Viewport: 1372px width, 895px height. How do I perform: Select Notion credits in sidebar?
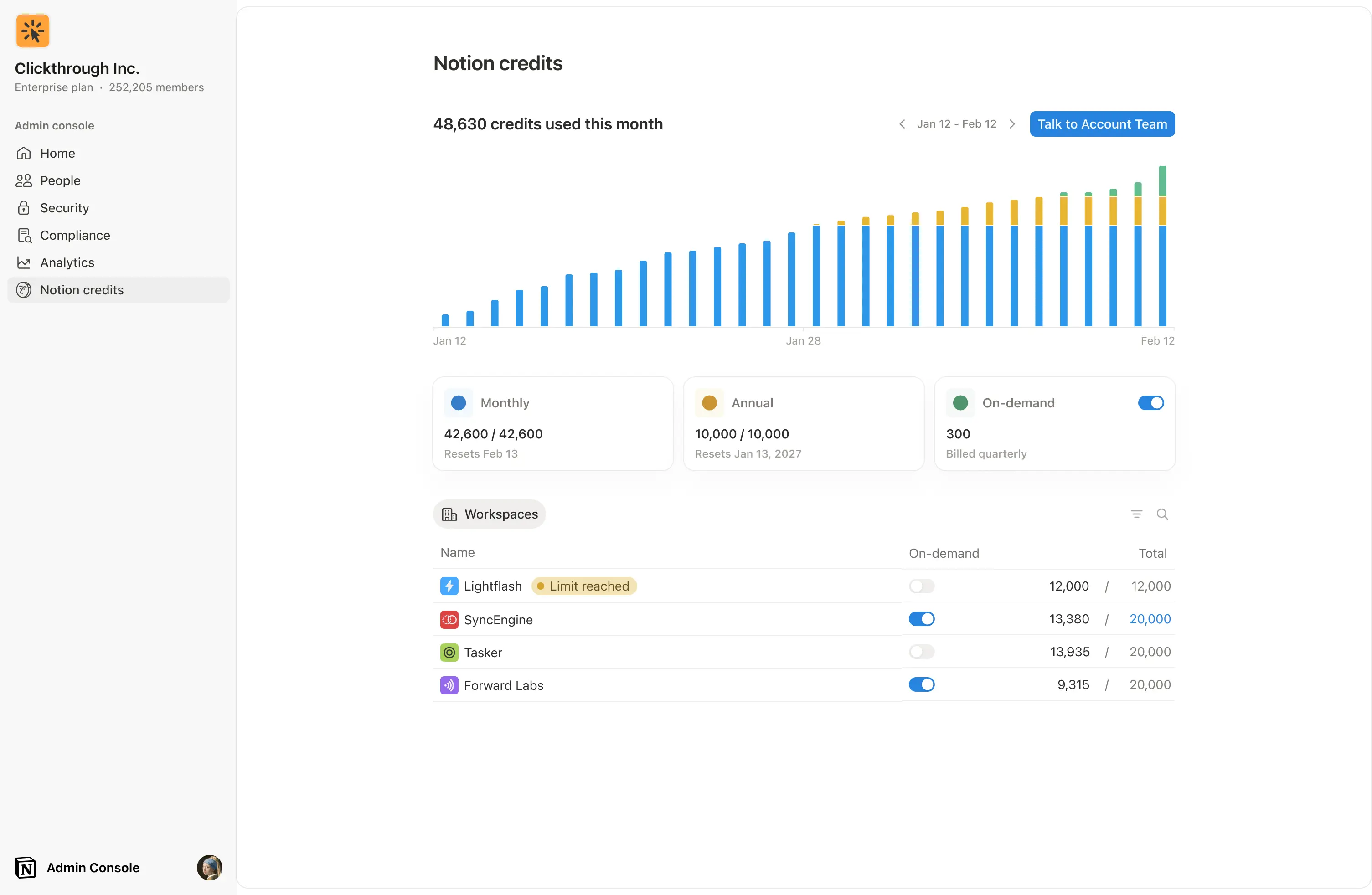pos(118,290)
